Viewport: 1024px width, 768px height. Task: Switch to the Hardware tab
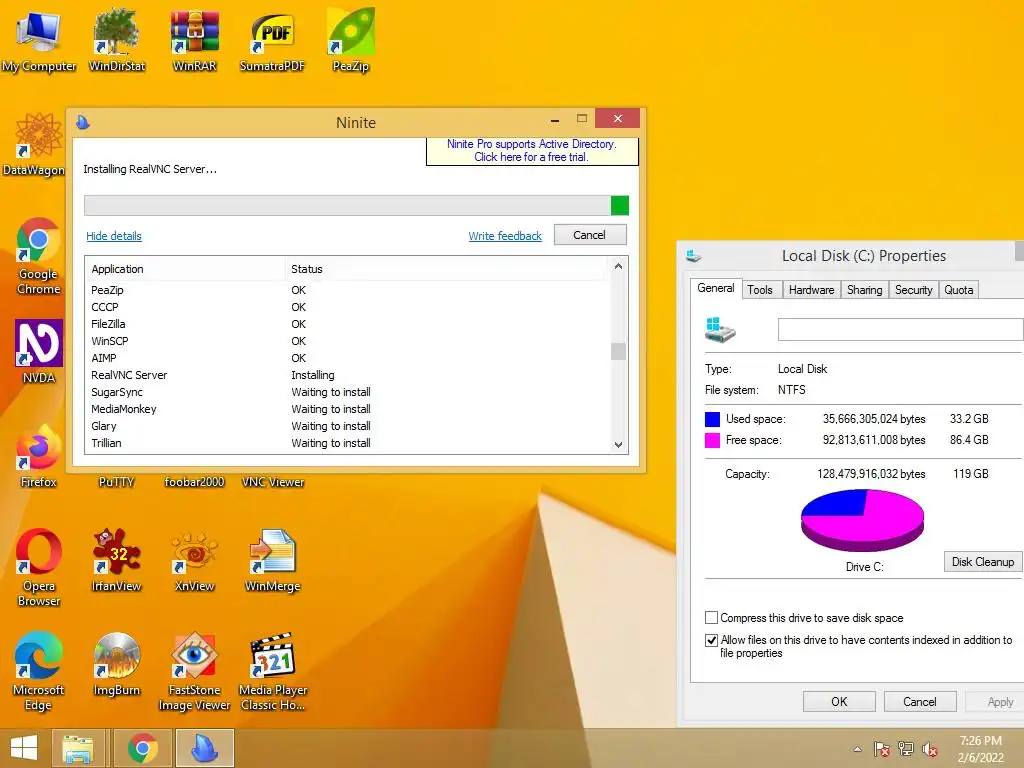click(811, 290)
